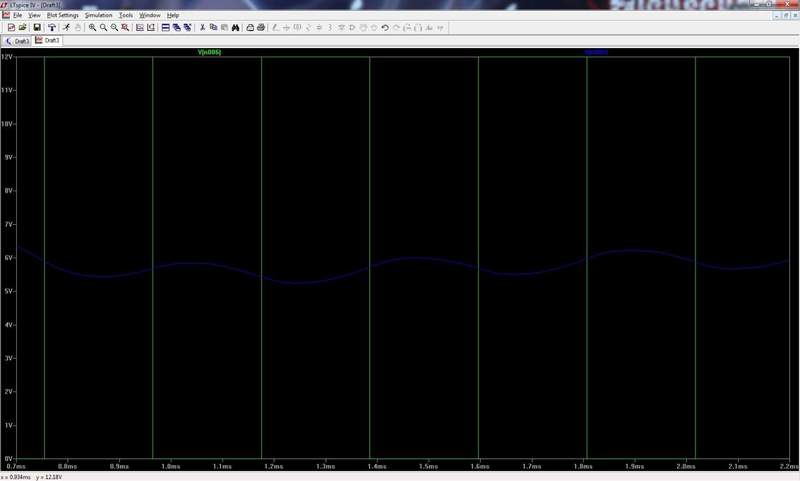Halt the simulation with the hand icon
800x481 pixels.
pyautogui.click(x=78, y=28)
